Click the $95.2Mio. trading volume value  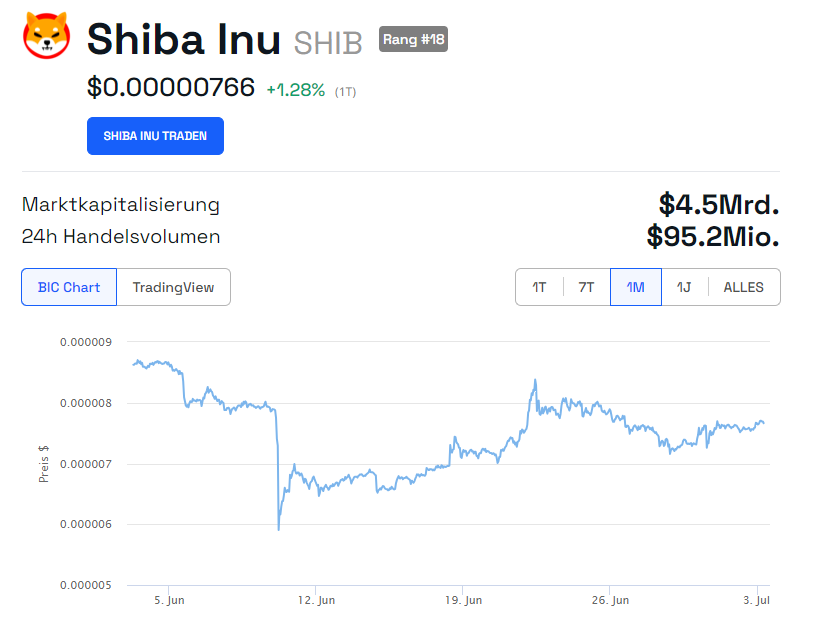click(x=712, y=236)
